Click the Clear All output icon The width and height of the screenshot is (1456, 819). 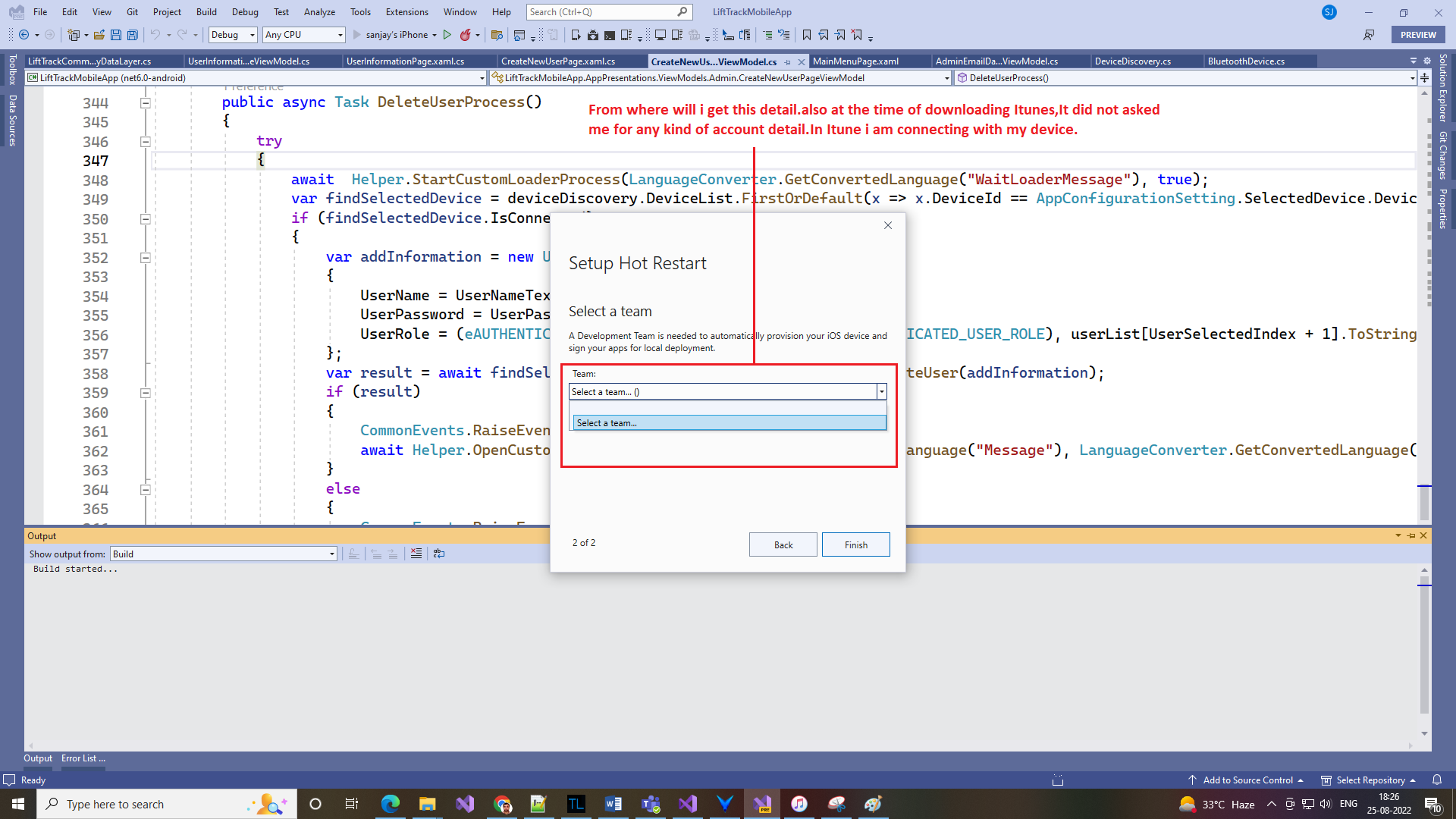[x=416, y=554]
